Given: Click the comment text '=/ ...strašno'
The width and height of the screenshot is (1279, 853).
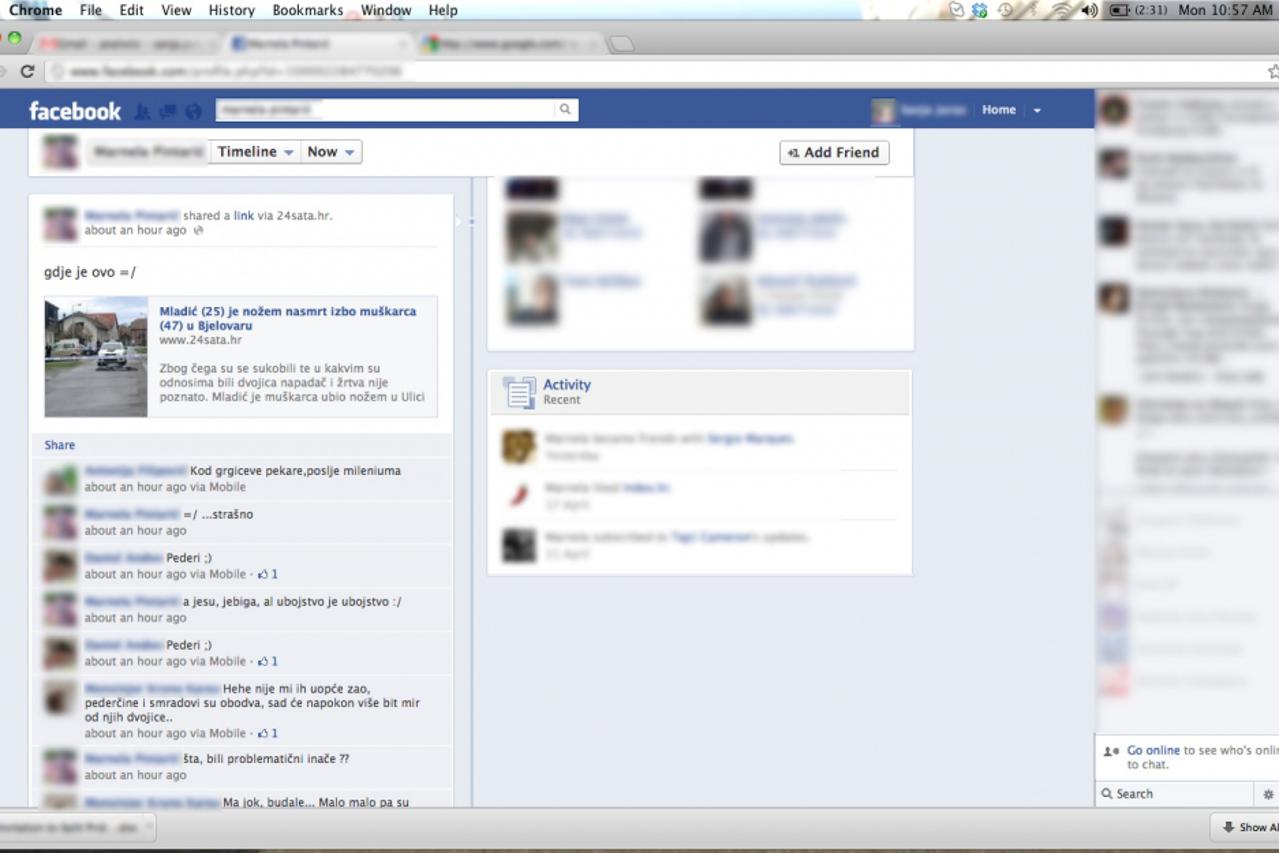Looking at the screenshot, I should point(218,515).
